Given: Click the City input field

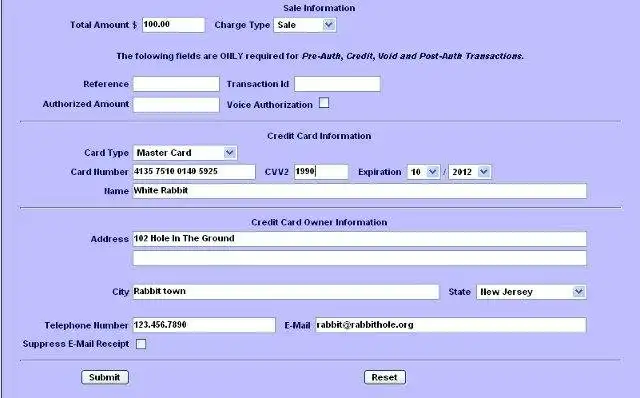Looking at the screenshot, I should click(286, 292).
